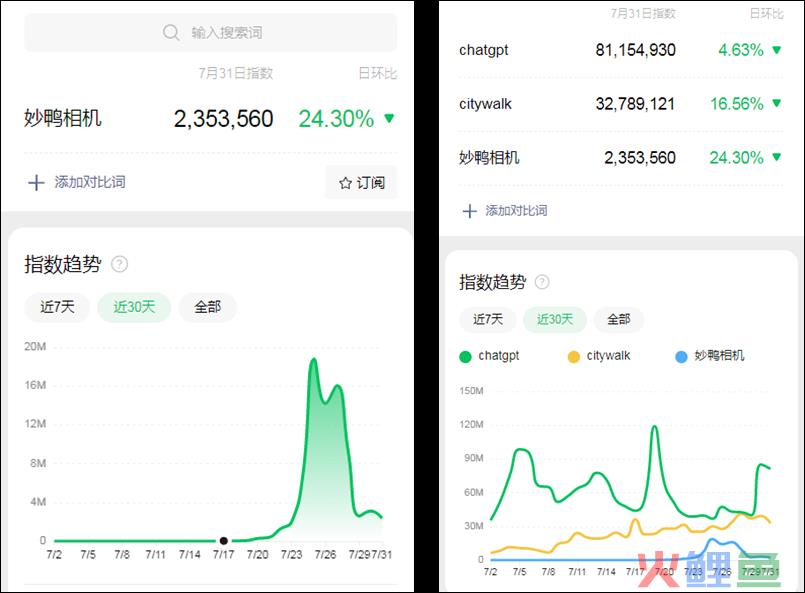This screenshot has width=805, height=593.
Task: Click the 7月31日指数 column header in left panel
Action: click(236, 73)
